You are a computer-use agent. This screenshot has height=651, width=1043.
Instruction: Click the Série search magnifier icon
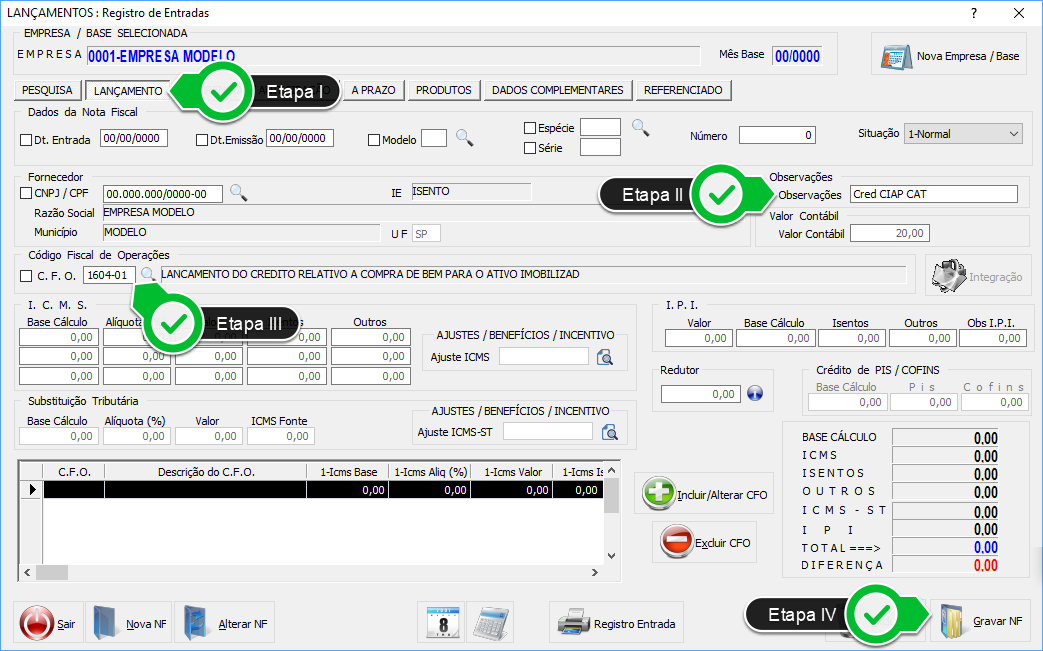click(x=640, y=128)
